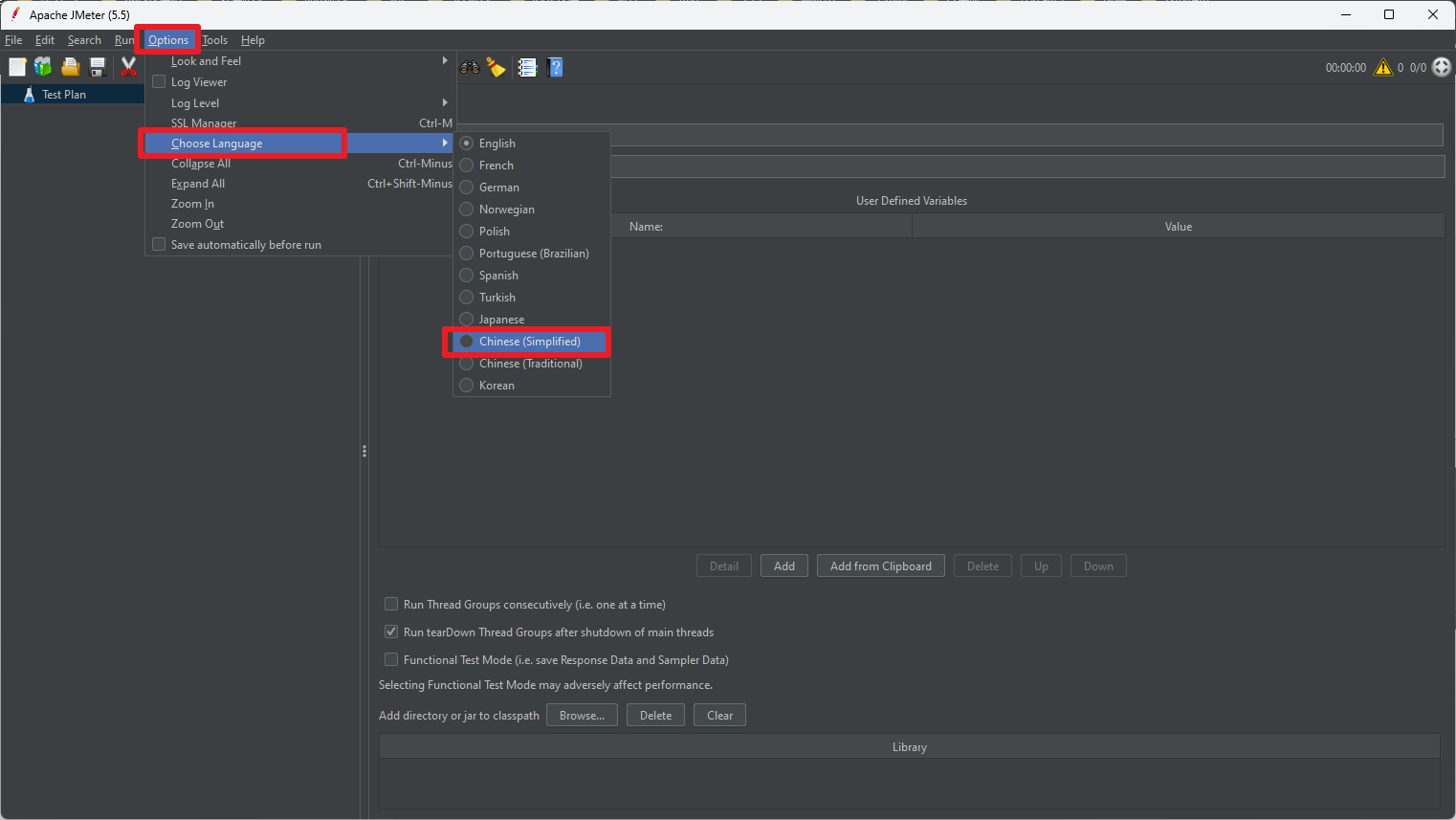Image resolution: width=1456 pixels, height=820 pixels.
Task: Open the Edit menu
Action: point(45,40)
